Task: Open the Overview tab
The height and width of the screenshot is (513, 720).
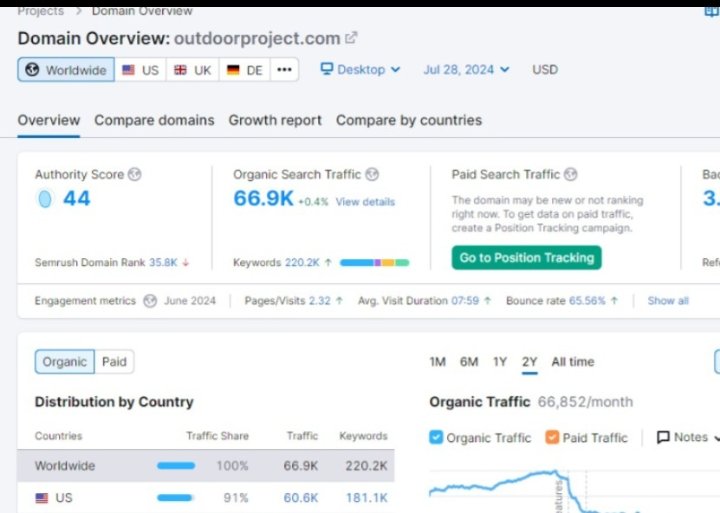Action: [x=49, y=120]
